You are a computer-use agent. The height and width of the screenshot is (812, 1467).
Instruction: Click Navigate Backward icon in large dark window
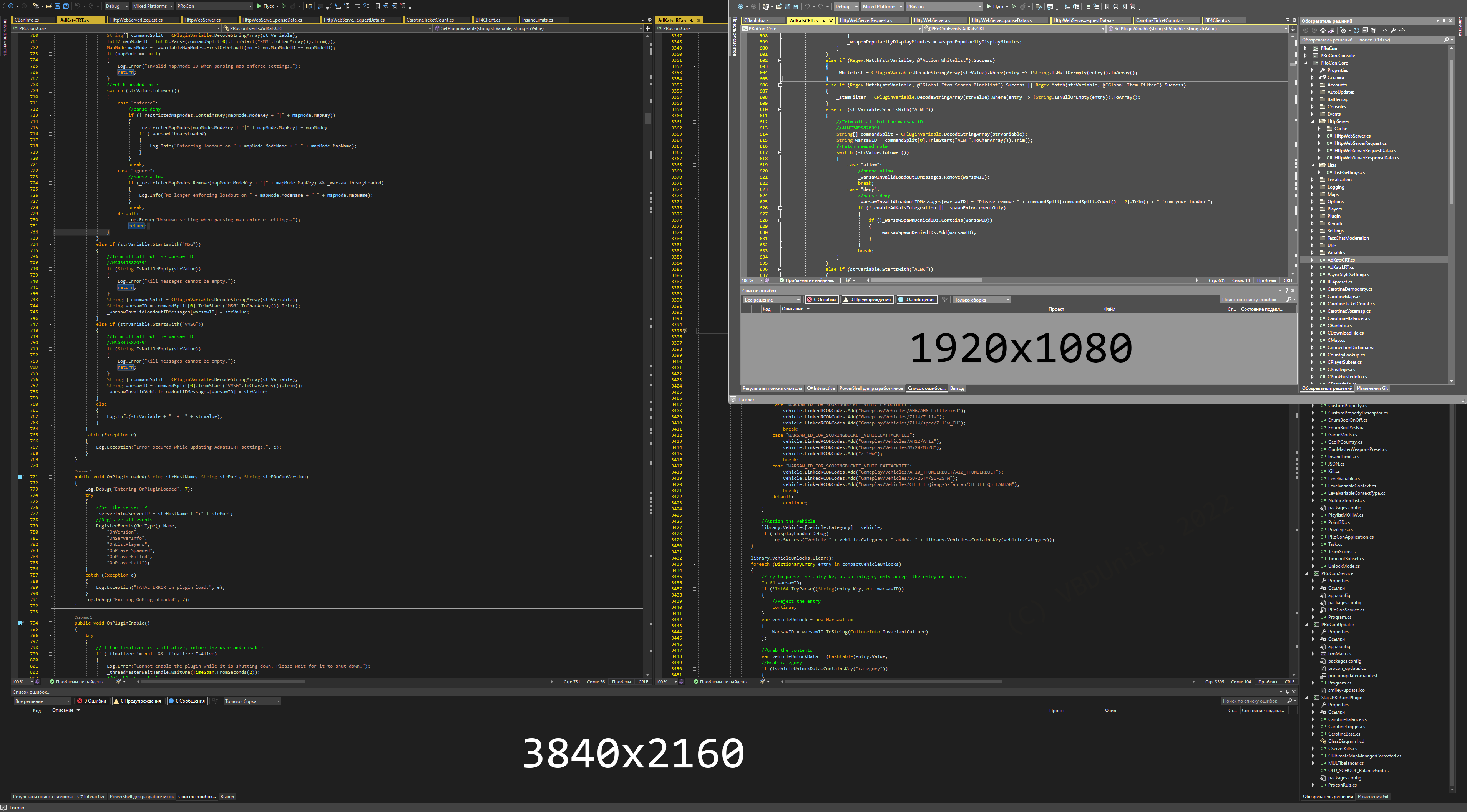click(11, 6)
